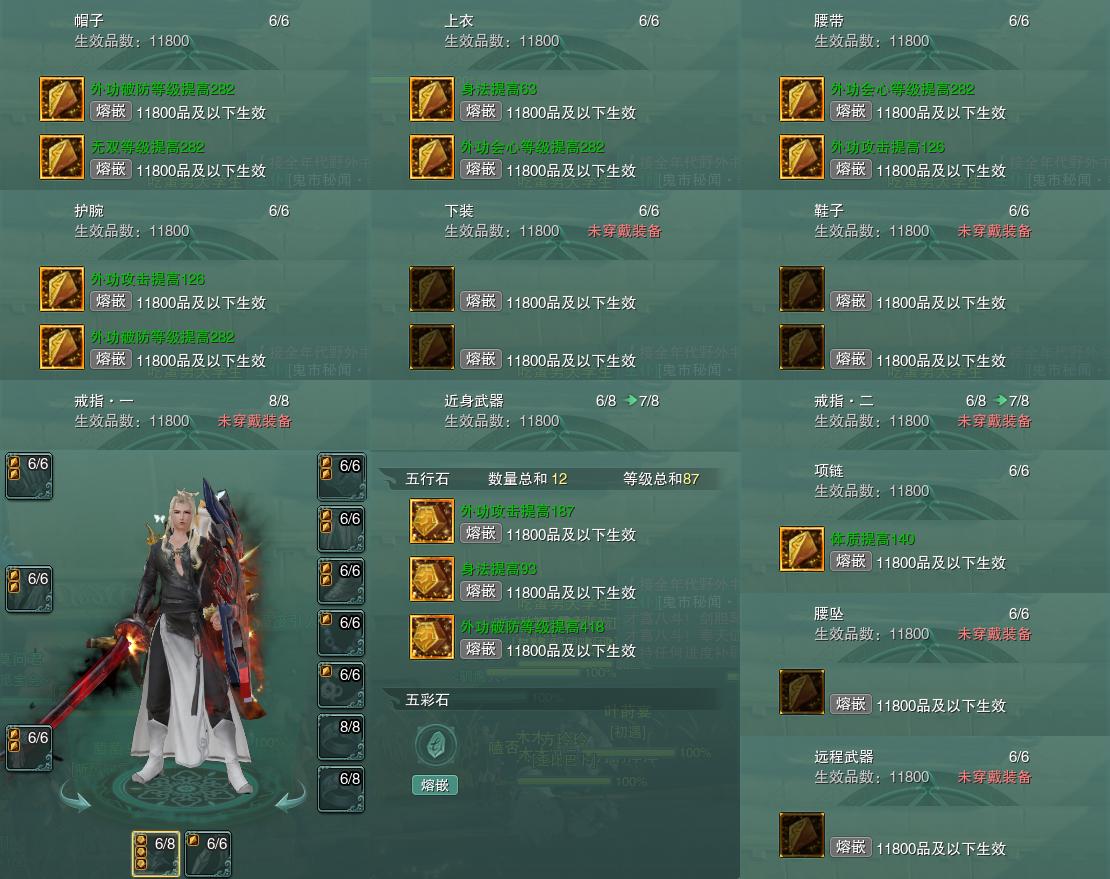This screenshot has height=879, width=1110.
Task: Click 外功破防等级提高418 five-element stone icon
Action: point(432,637)
